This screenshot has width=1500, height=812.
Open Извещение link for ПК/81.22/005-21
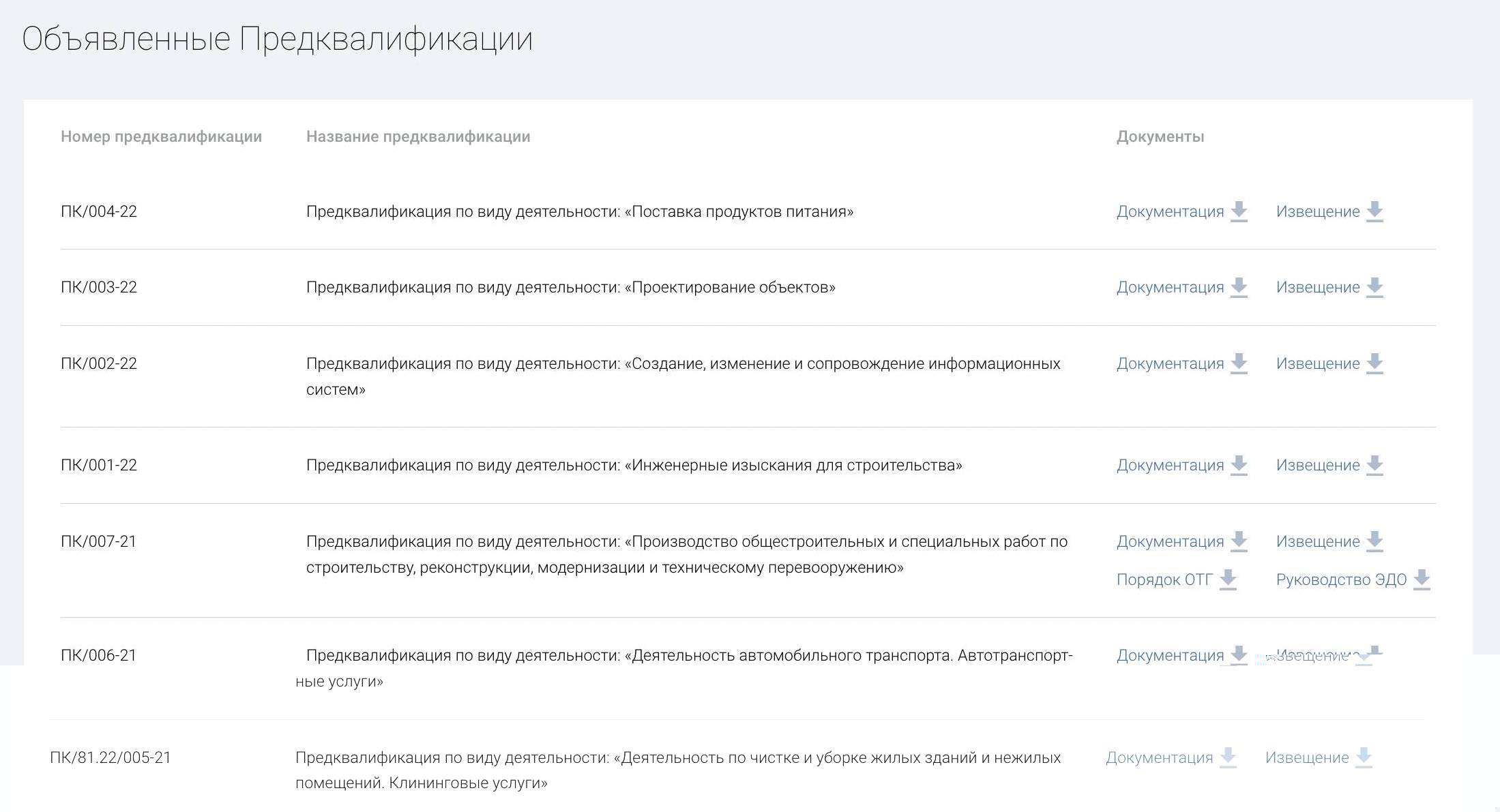1307,758
